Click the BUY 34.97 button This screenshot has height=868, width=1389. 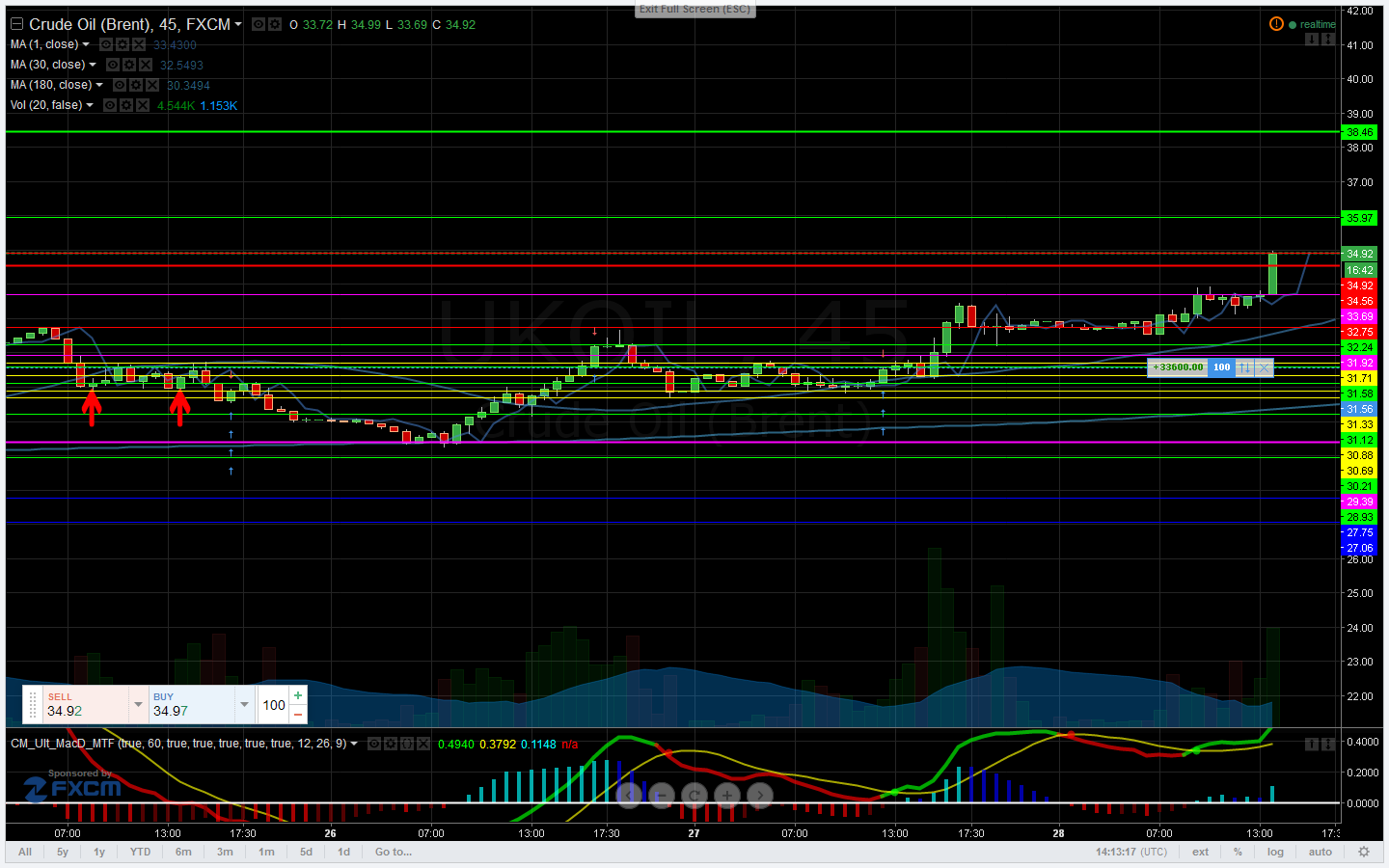191,705
